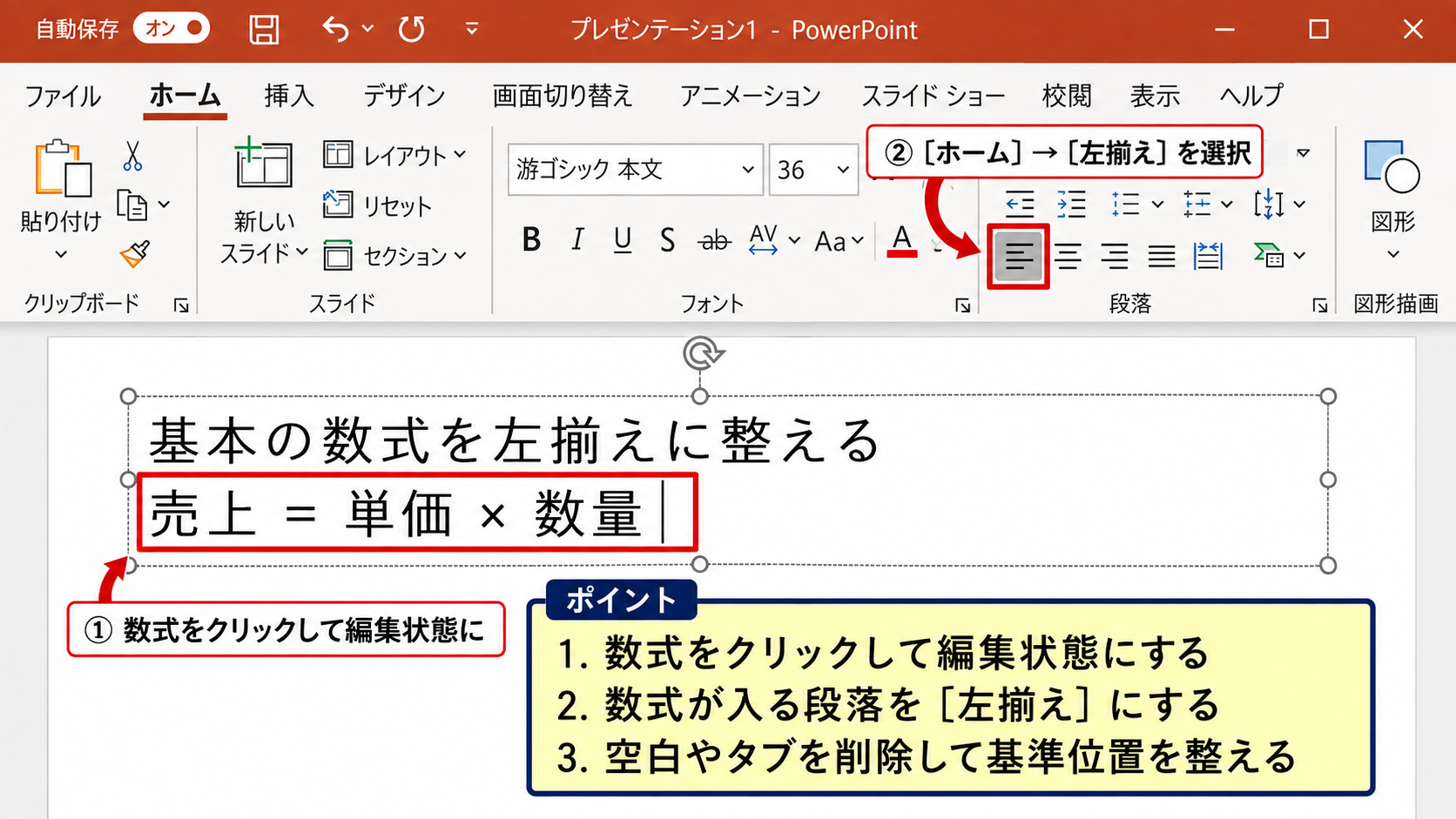Open the ヘルプ tab

pyautogui.click(x=1251, y=95)
